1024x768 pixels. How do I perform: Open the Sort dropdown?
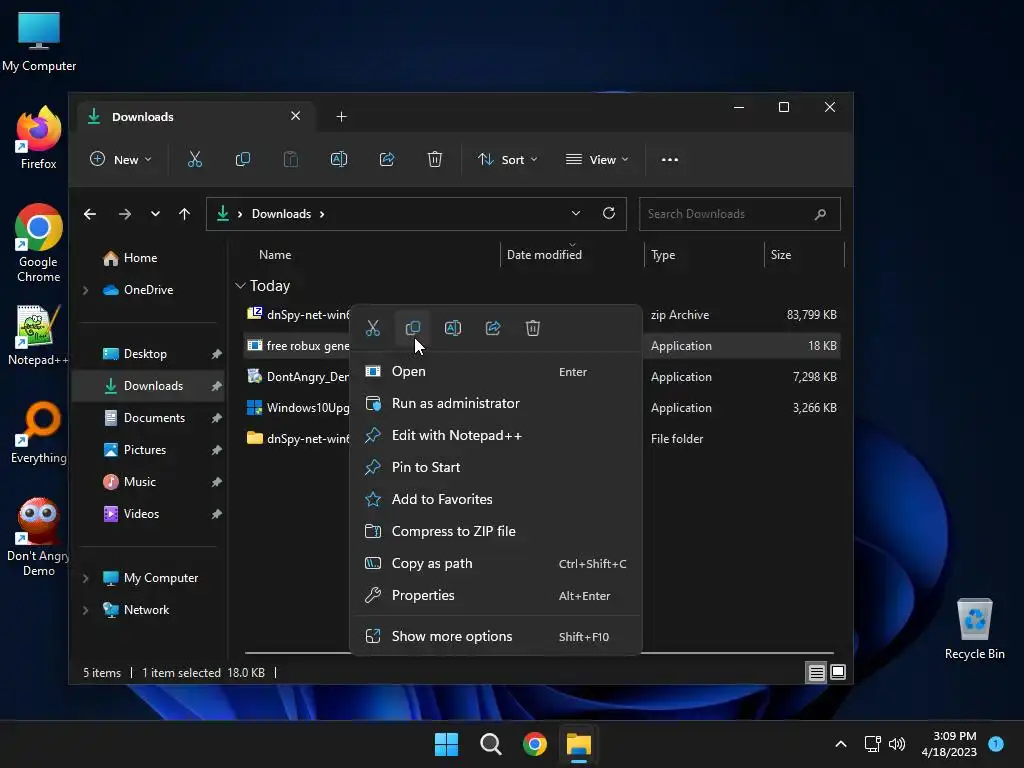(x=507, y=159)
